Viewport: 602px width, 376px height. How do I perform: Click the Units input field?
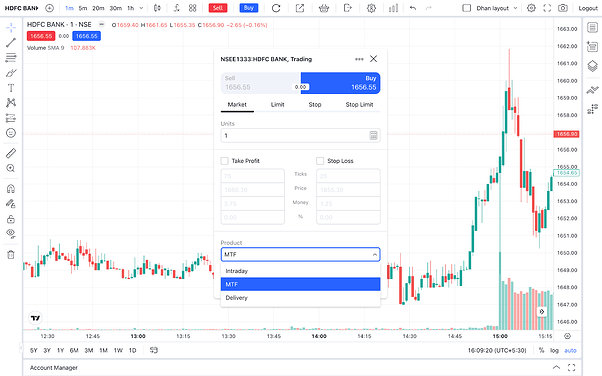tap(294, 135)
